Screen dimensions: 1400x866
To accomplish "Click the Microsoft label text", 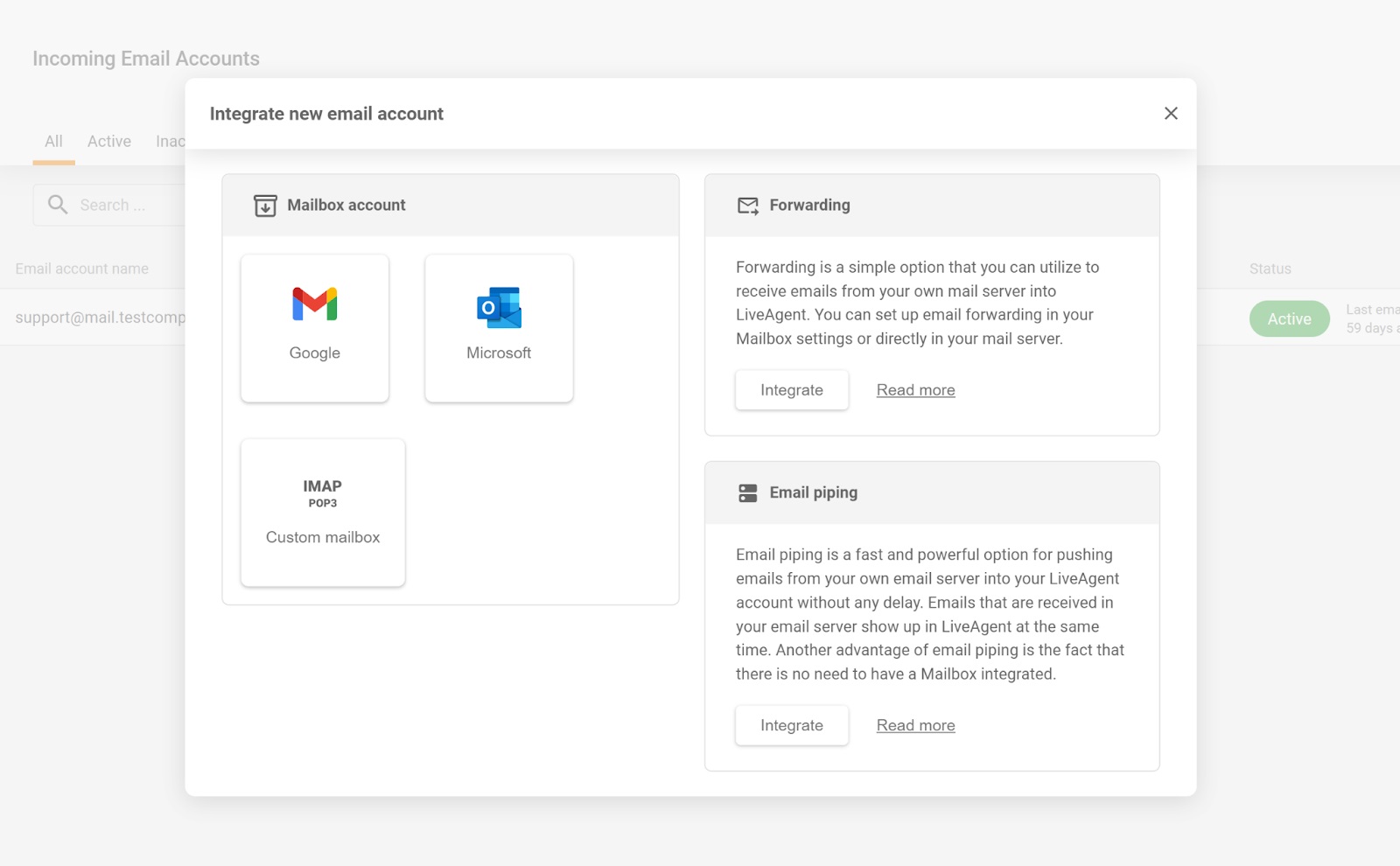I will 499,353.
